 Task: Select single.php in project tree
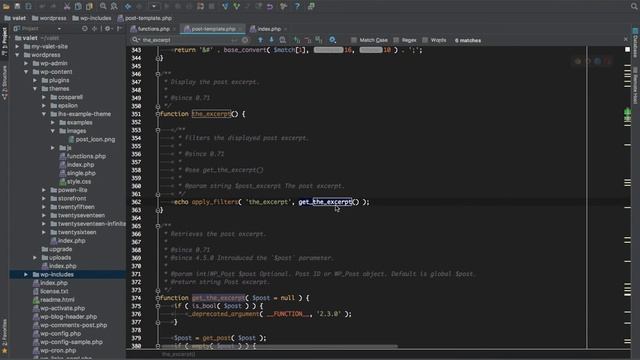pos(77,173)
